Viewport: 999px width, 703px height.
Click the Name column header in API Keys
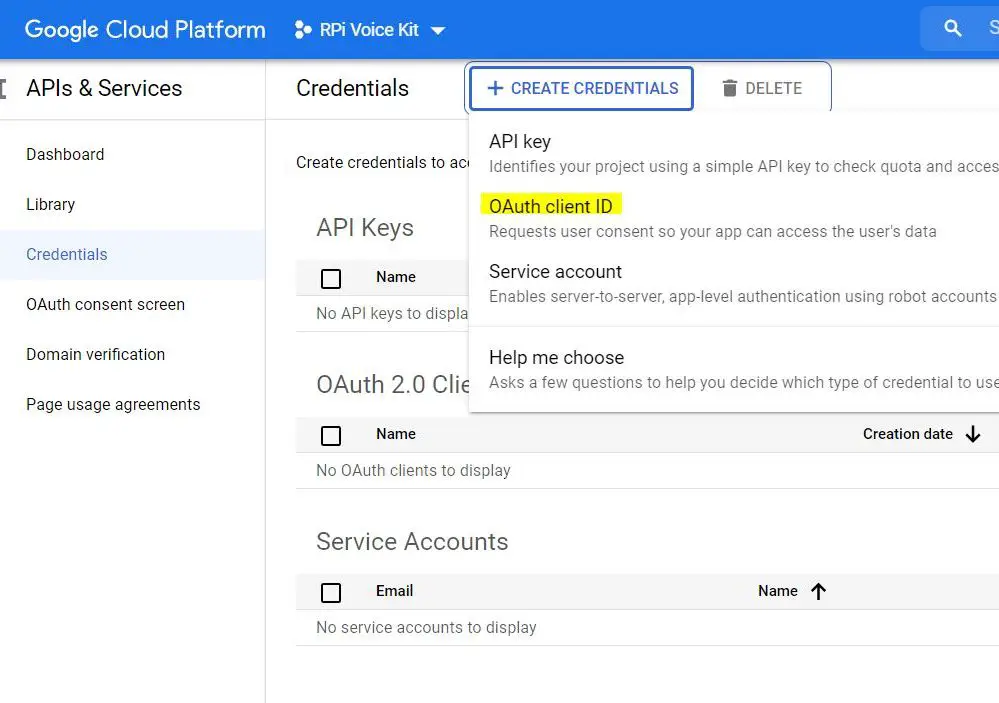click(396, 277)
